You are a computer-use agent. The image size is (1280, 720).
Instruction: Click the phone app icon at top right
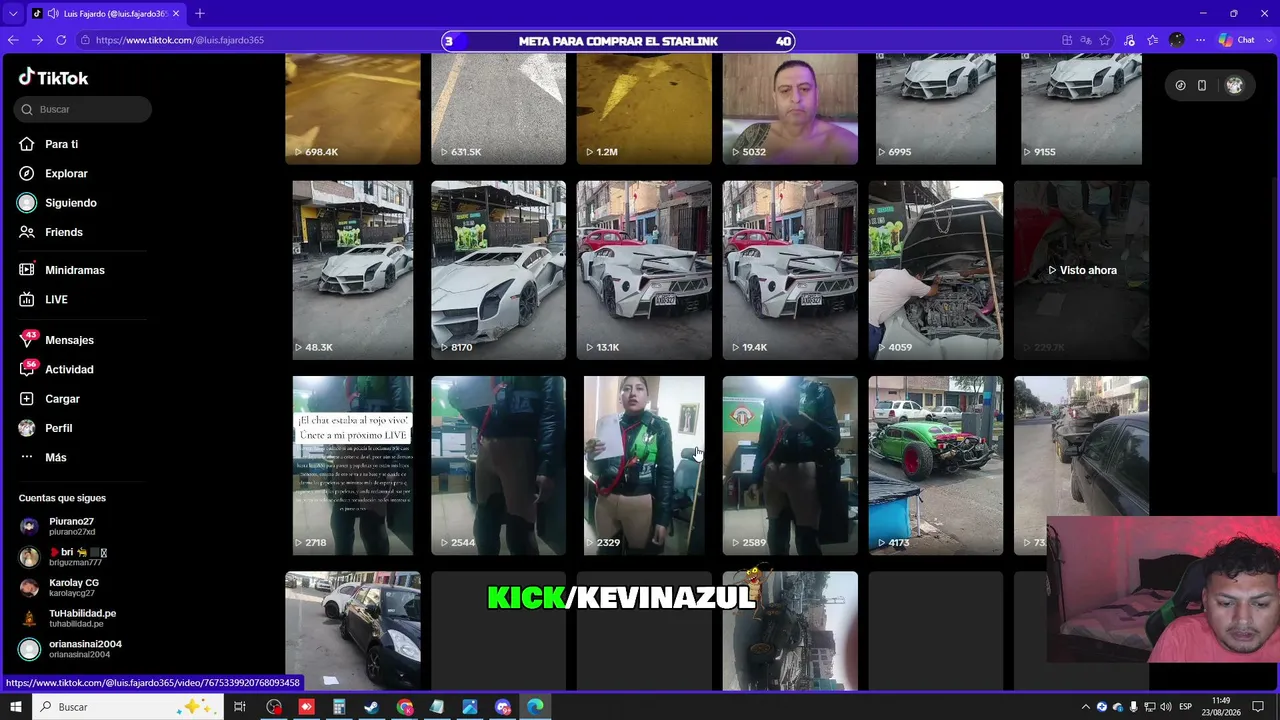pos(1202,85)
